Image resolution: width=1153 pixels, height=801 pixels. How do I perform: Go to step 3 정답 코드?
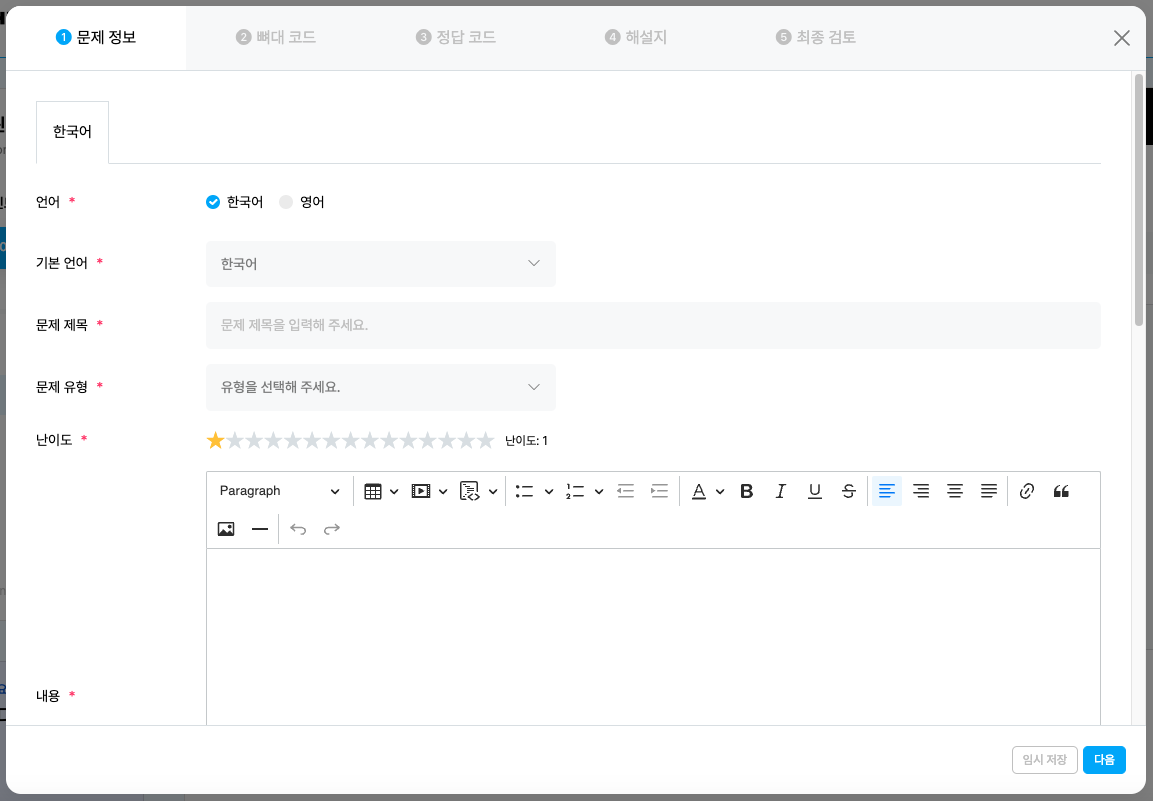pos(456,38)
